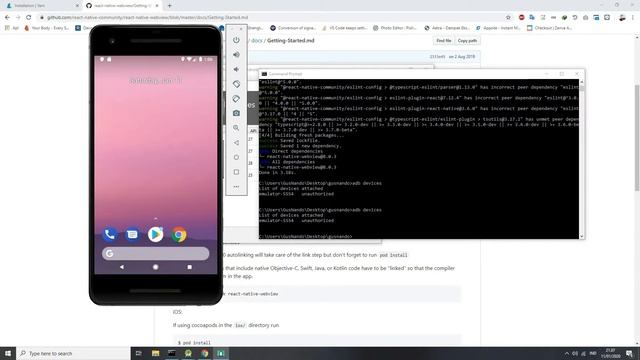
Task: Click the browser Back arrow
Action: [7, 18]
